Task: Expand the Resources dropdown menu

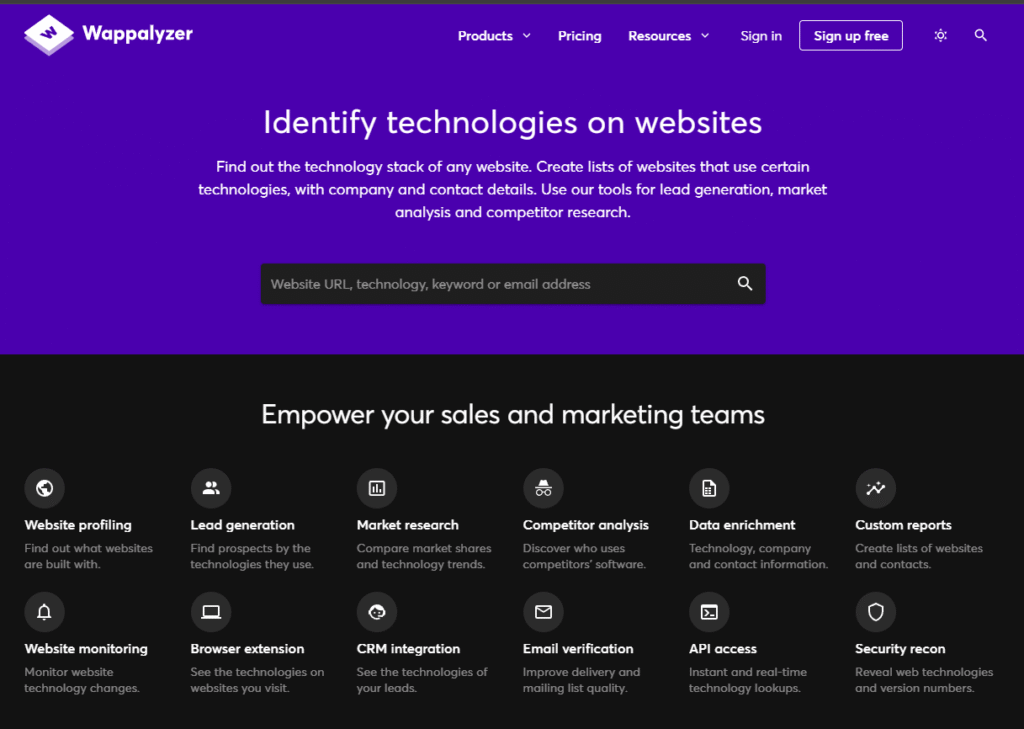Action: (x=668, y=36)
